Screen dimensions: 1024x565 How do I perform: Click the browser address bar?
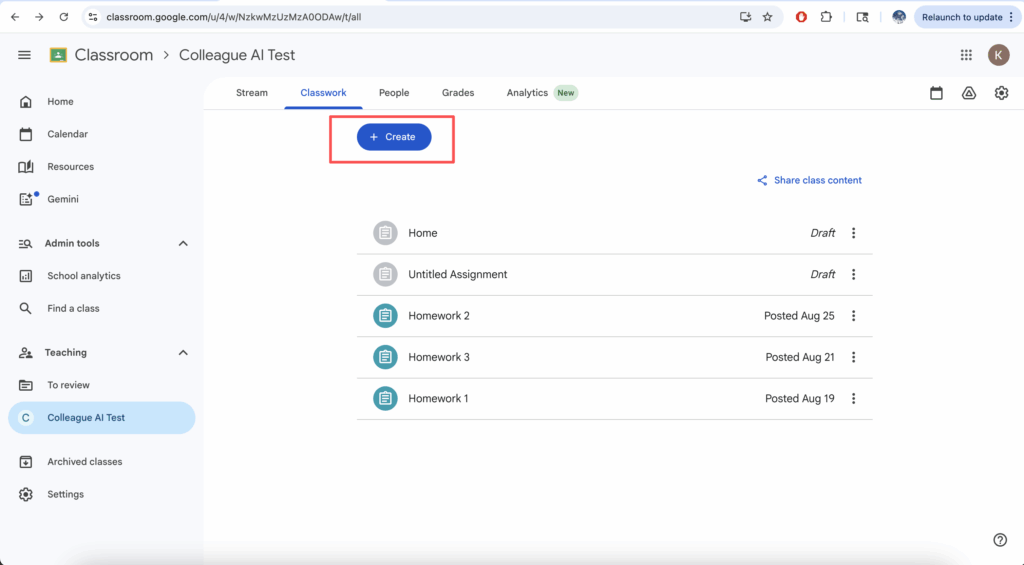pyautogui.click(x=400, y=17)
